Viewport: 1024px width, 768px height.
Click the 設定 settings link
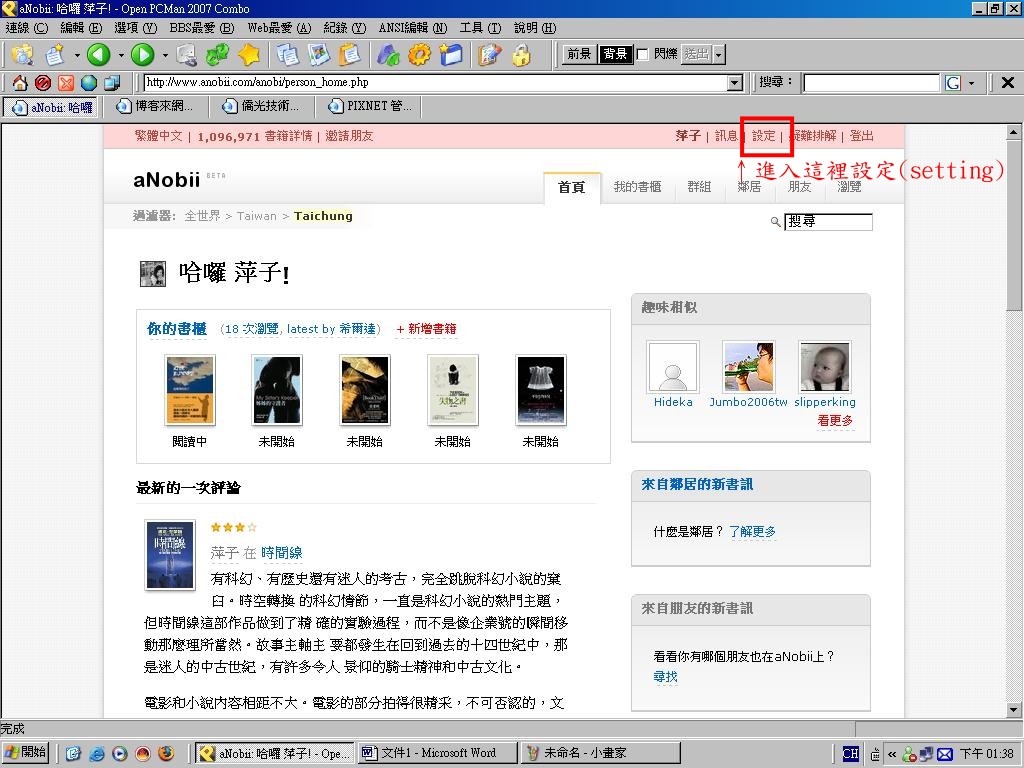[763, 136]
